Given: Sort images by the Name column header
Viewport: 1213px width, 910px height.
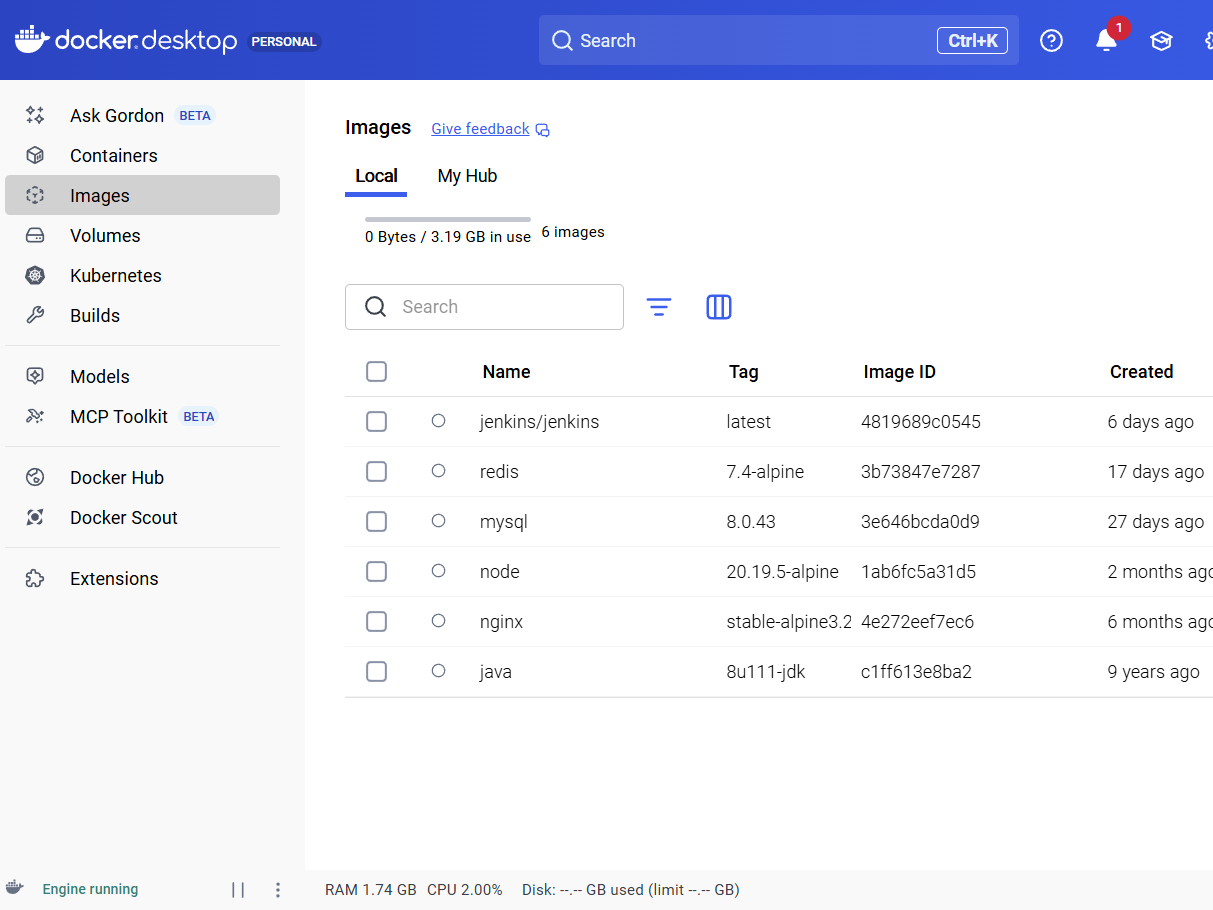Looking at the screenshot, I should point(506,372).
